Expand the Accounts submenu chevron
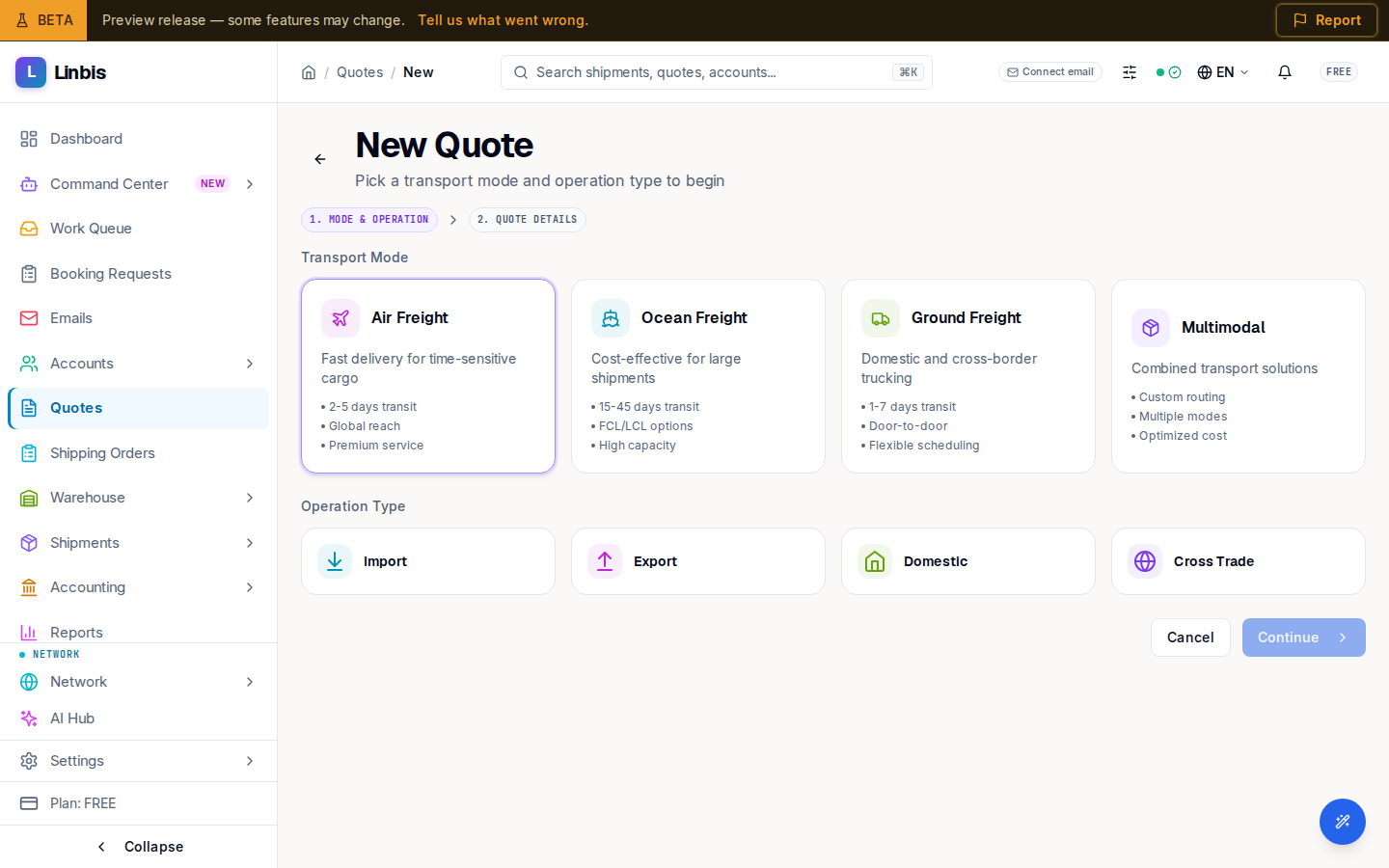Image resolution: width=1389 pixels, height=868 pixels. [x=250, y=364]
